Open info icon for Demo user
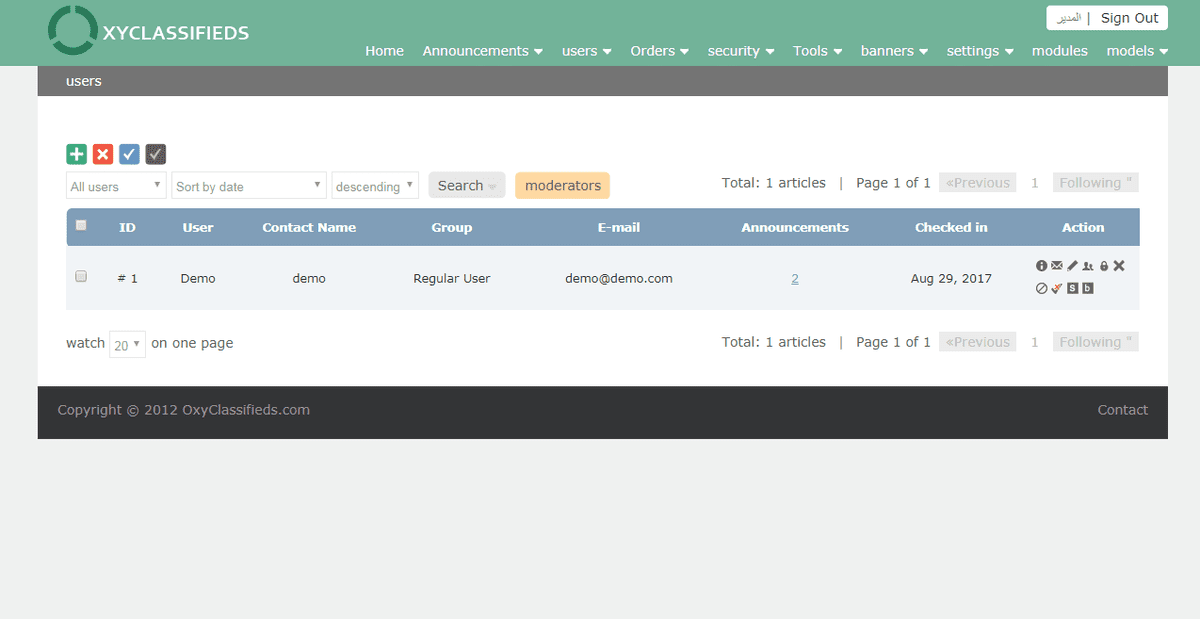Screen dimensions: 1200x619 tap(1041, 266)
